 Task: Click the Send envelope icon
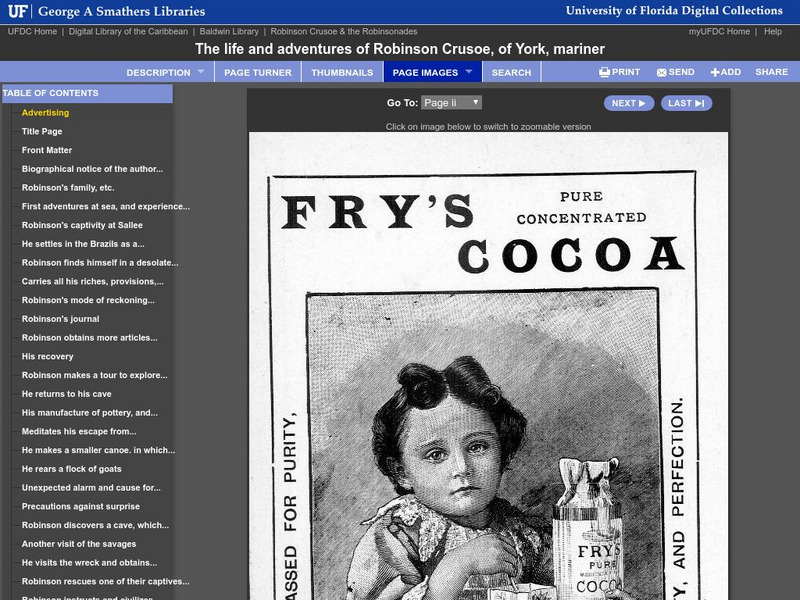tap(662, 72)
